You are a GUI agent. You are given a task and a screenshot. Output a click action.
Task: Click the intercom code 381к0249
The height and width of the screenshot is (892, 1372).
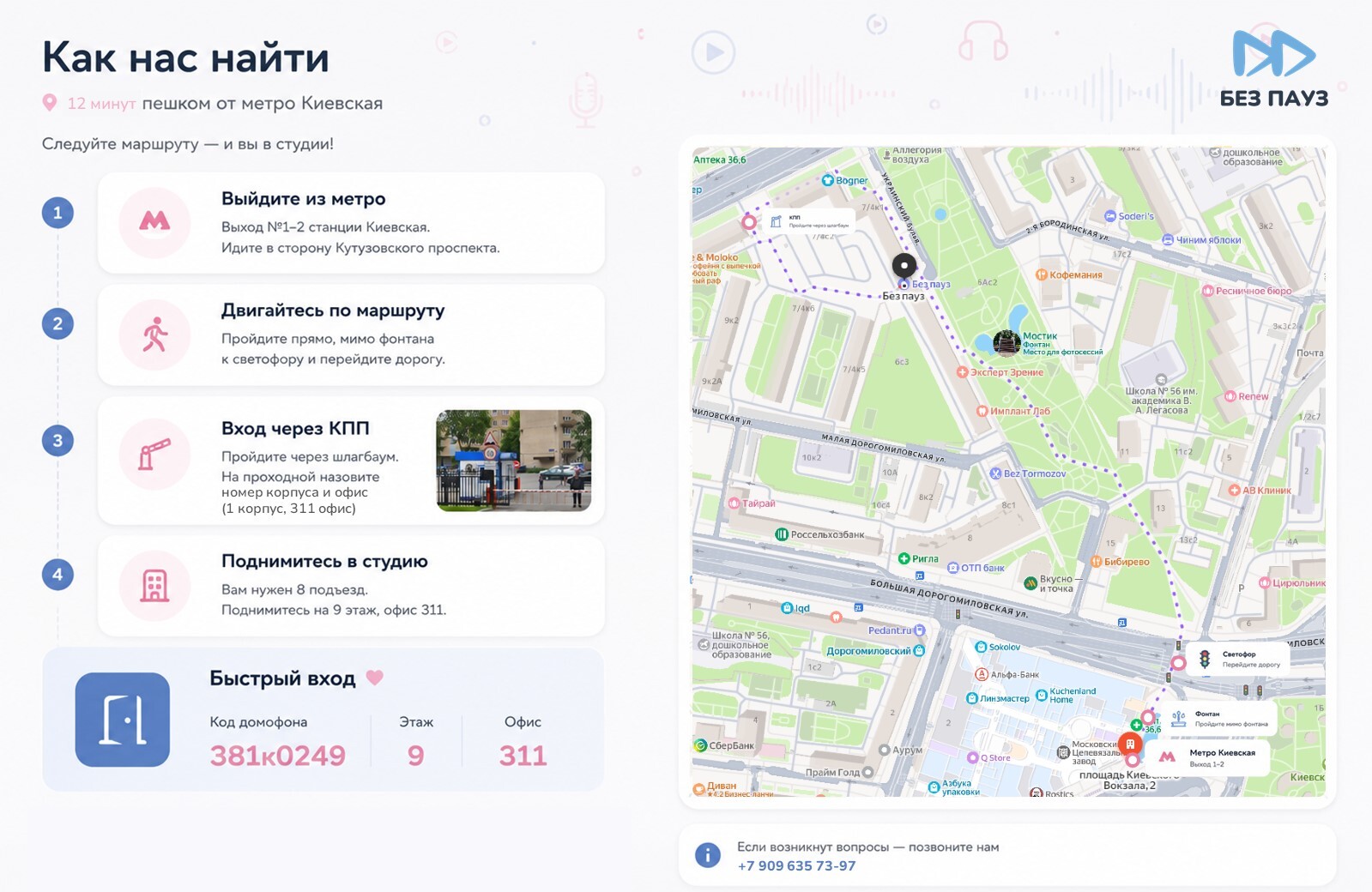coord(278,756)
